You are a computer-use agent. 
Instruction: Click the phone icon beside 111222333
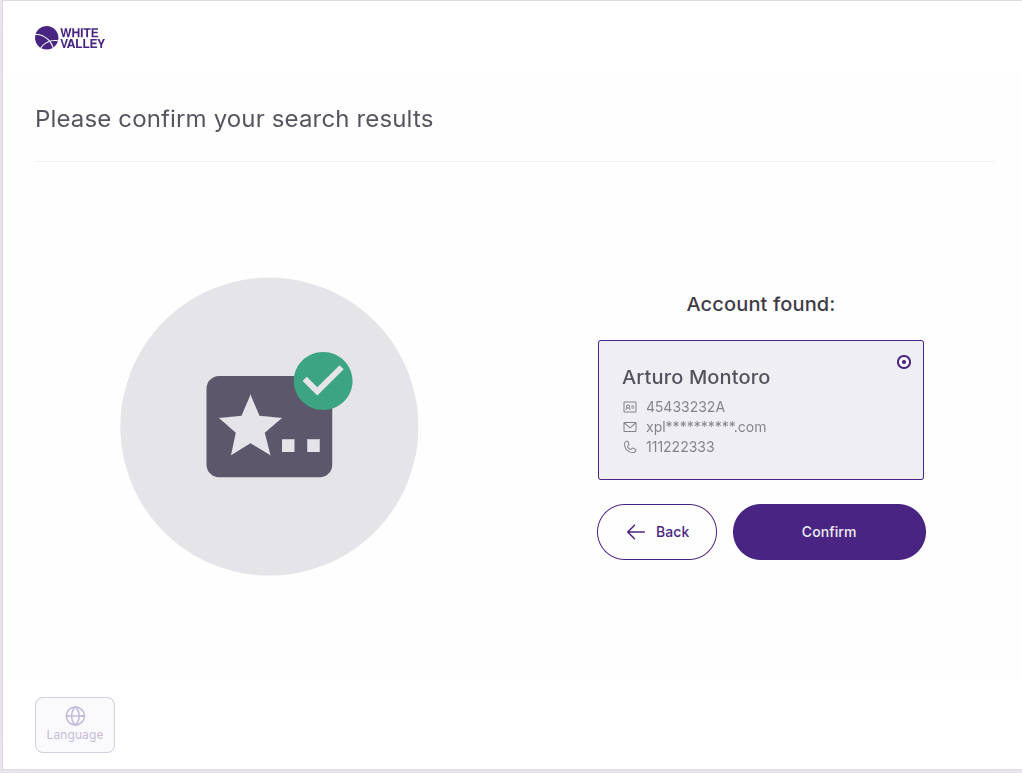[x=630, y=447]
